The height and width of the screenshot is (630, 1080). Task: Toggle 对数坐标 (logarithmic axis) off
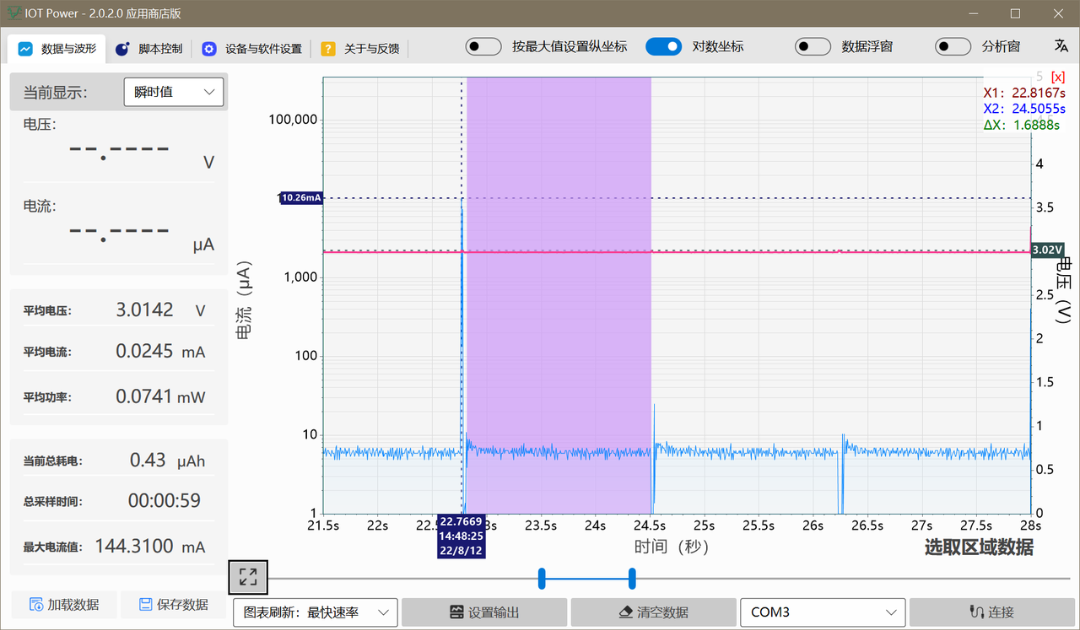pyautogui.click(x=664, y=46)
